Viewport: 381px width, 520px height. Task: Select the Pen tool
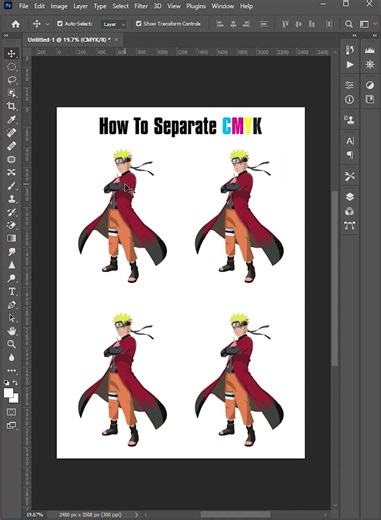pyautogui.click(x=11, y=305)
